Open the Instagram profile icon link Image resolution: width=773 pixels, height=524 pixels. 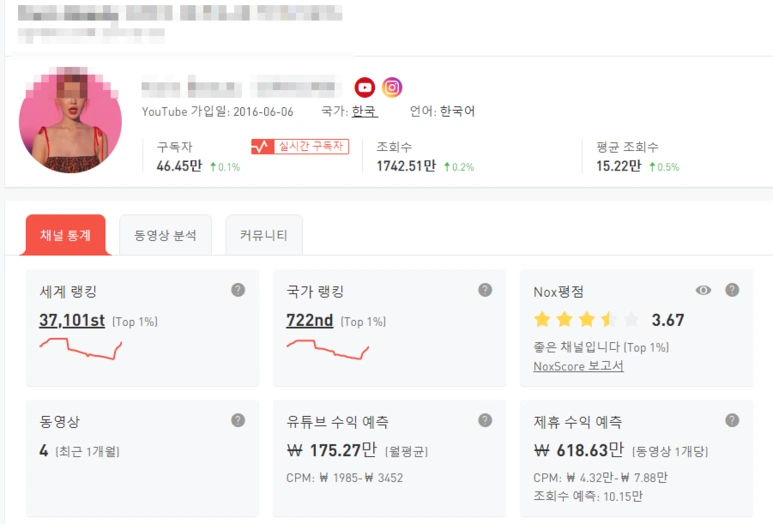392,88
